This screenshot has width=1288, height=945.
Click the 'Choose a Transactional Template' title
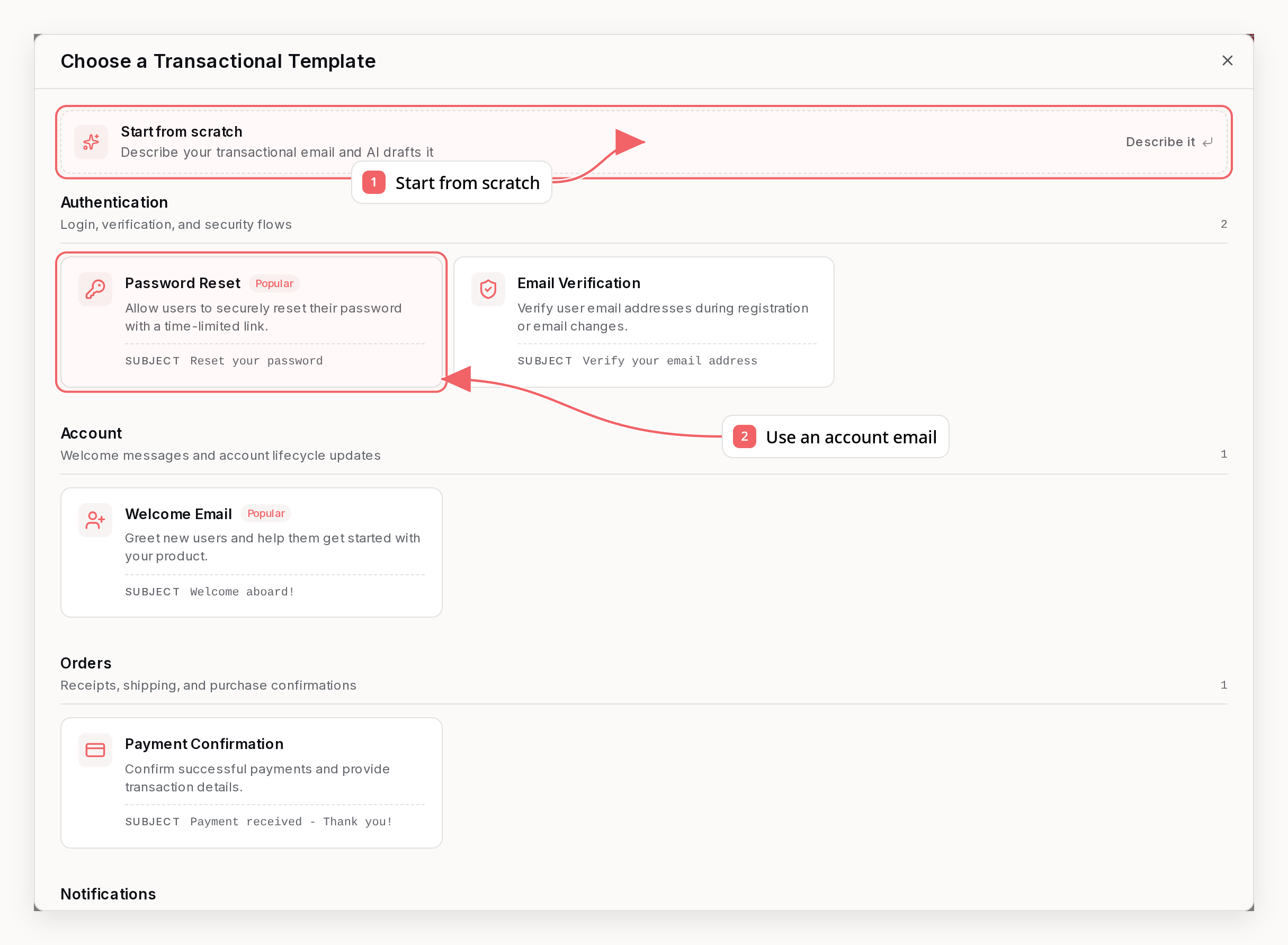pyautogui.click(x=219, y=61)
